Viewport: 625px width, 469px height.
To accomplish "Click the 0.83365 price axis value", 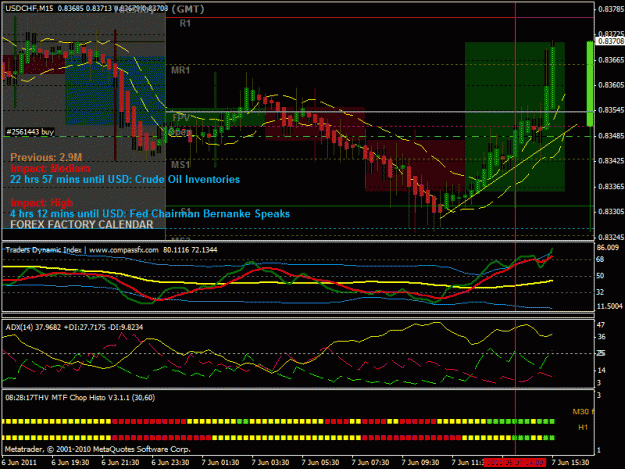I will [x=611, y=186].
